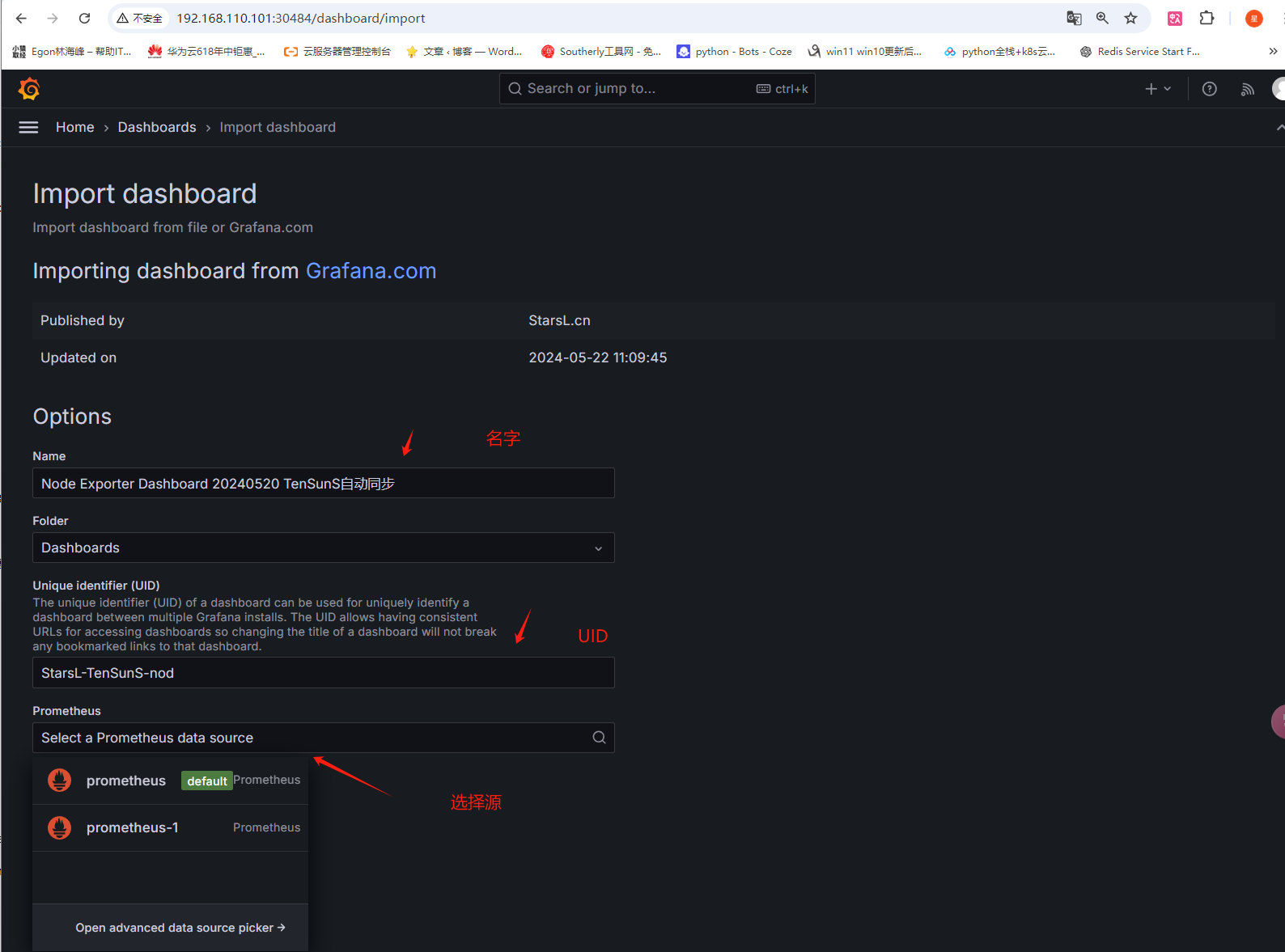Screen dimensions: 1285x952
Task: Open the browser extensions puzzle icon
Action: point(1207,18)
